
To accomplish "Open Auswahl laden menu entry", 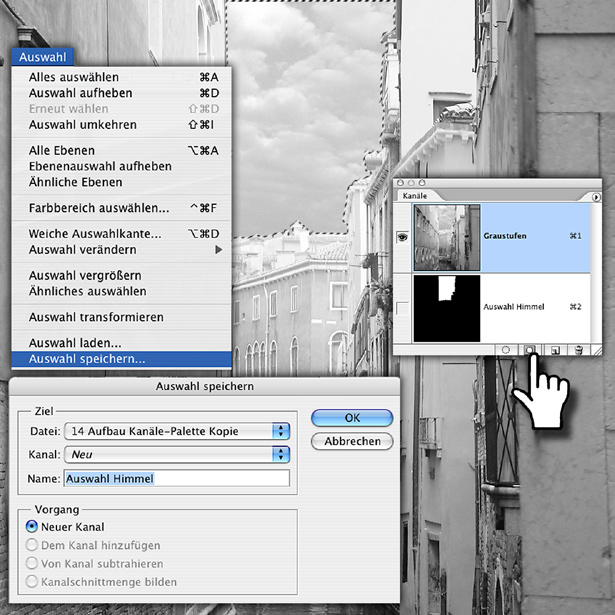I will pyautogui.click(x=122, y=343).
